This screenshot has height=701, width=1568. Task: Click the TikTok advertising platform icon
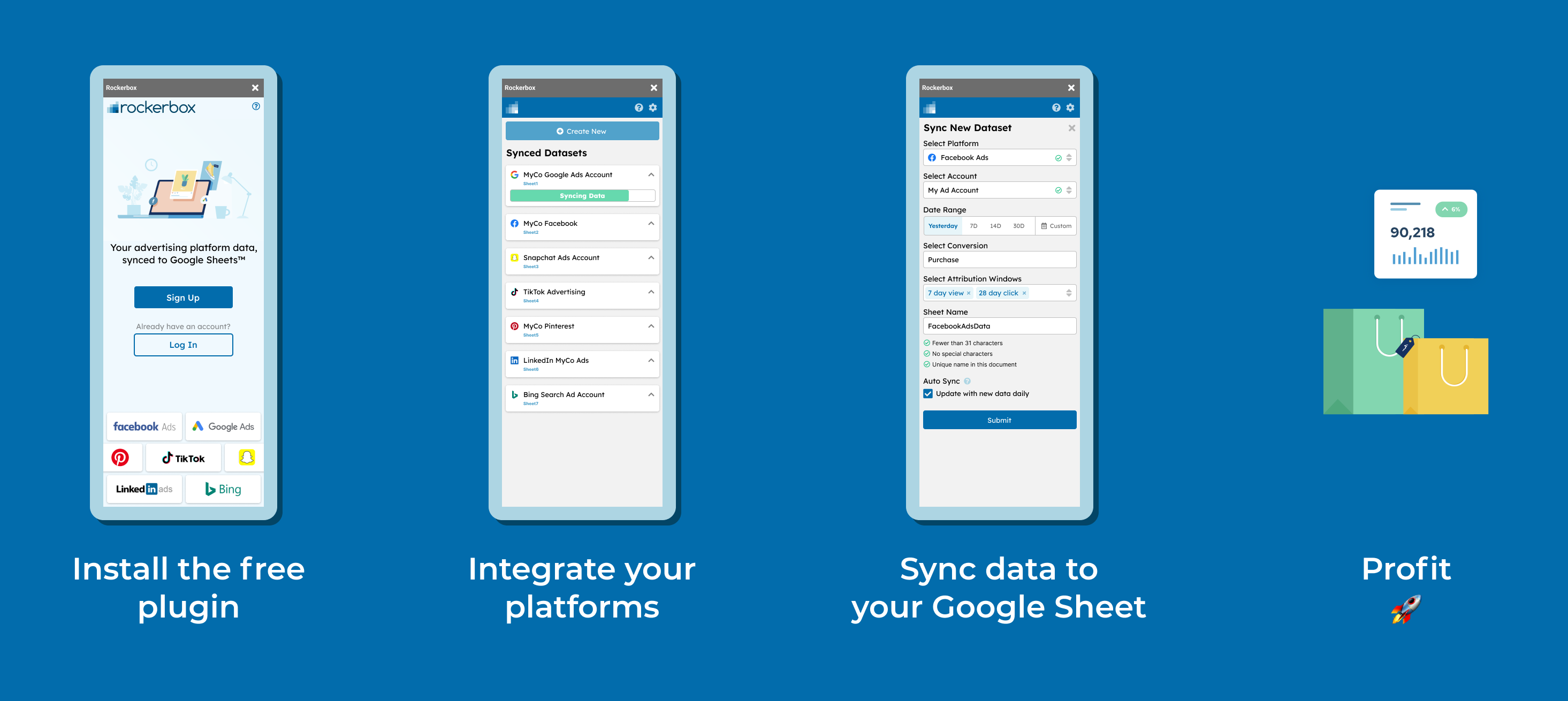(182, 458)
